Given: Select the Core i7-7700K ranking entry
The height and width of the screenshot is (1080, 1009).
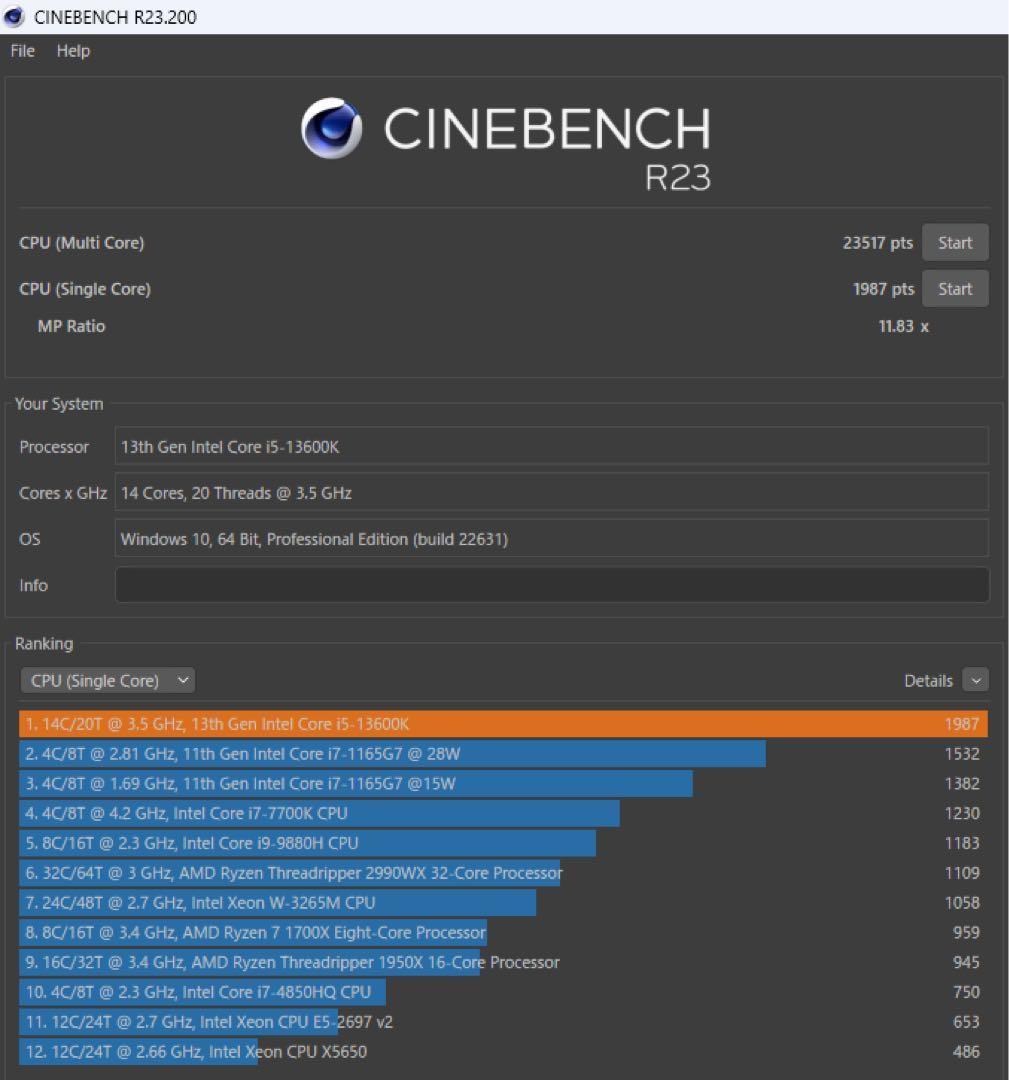Looking at the screenshot, I should pos(319,814).
